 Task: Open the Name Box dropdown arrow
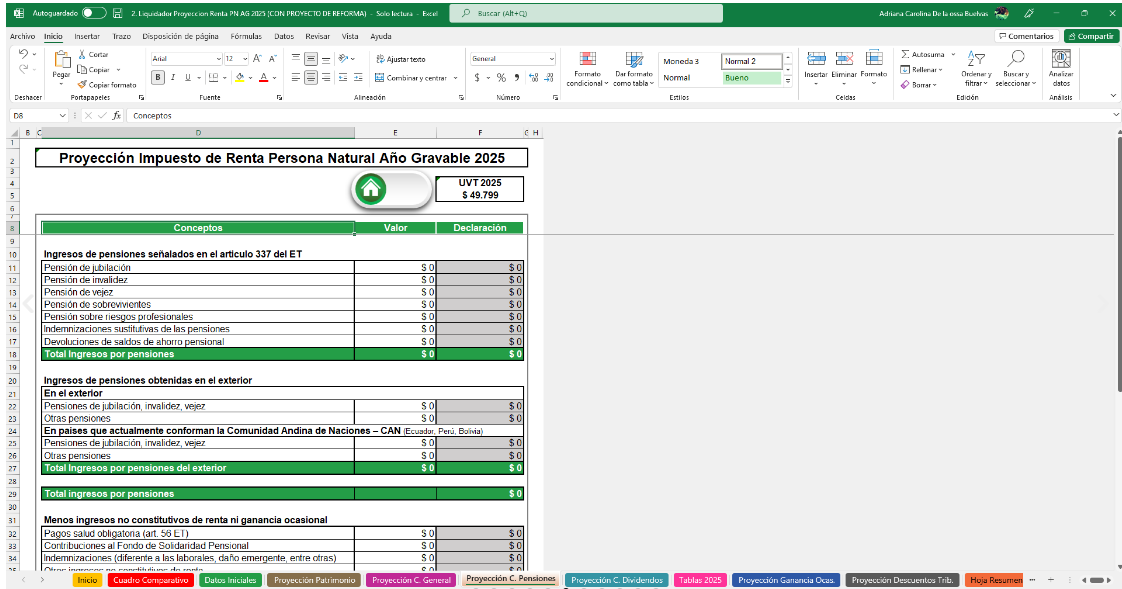[63, 116]
